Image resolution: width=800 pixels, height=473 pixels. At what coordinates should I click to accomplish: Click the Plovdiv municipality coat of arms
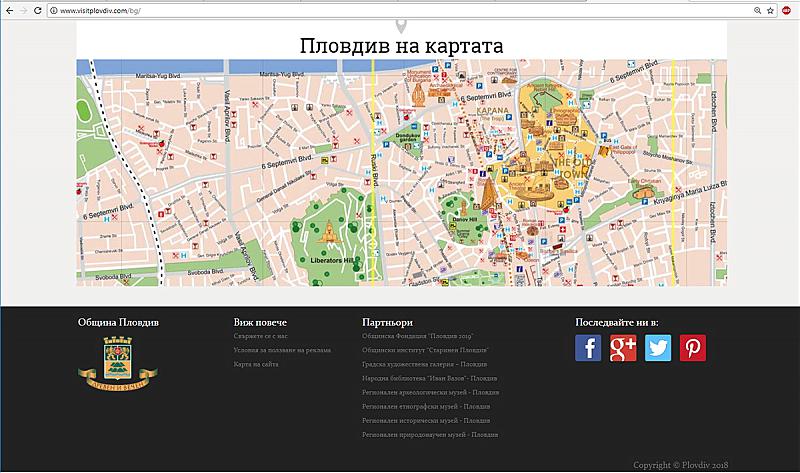coord(117,362)
